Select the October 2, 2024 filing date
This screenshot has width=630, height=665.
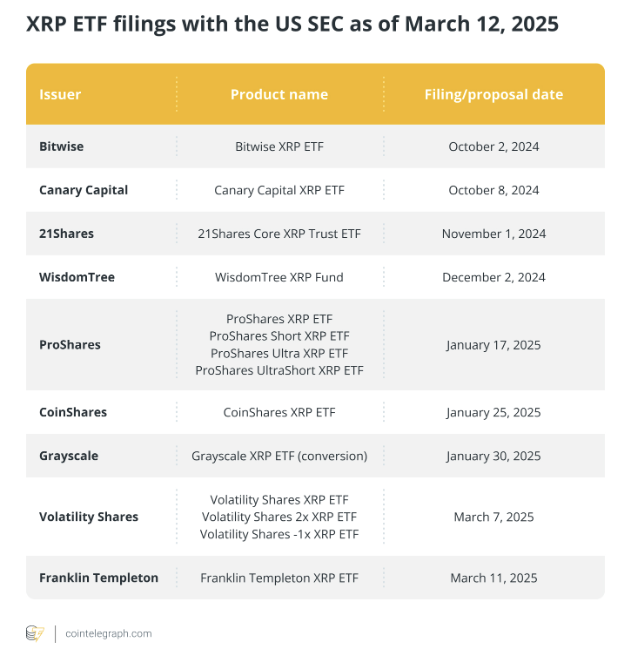point(493,146)
